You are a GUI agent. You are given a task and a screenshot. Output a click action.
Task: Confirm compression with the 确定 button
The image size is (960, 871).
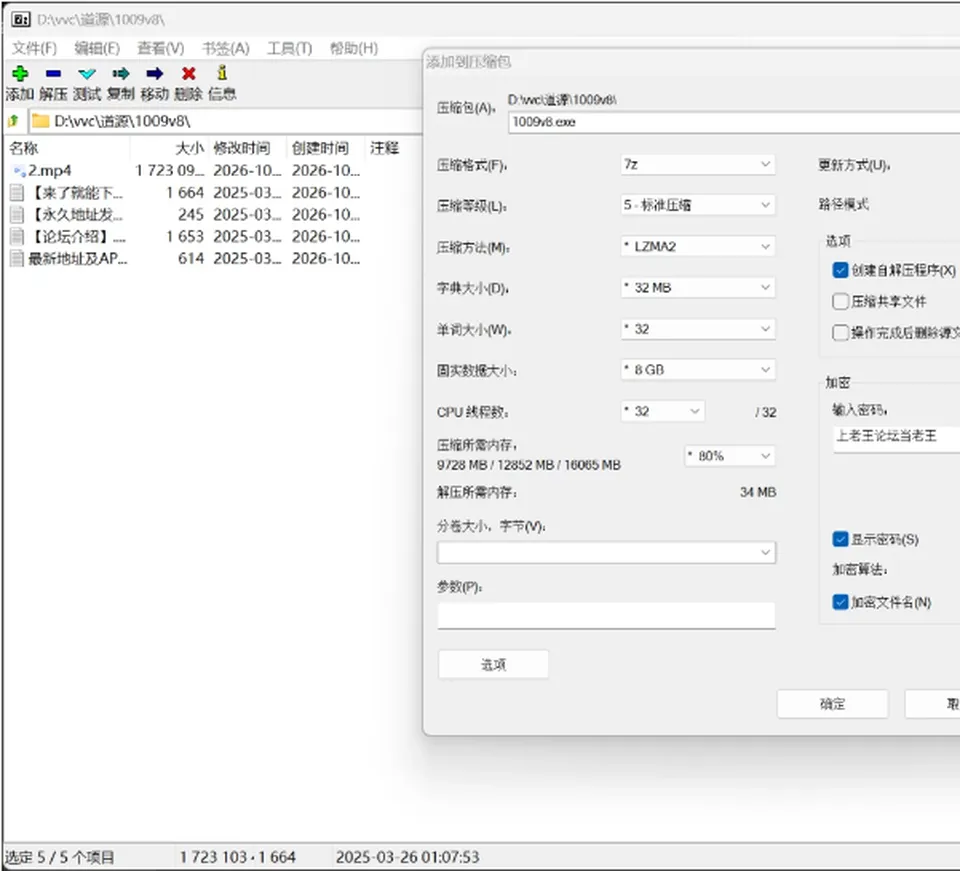(x=833, y=704)
